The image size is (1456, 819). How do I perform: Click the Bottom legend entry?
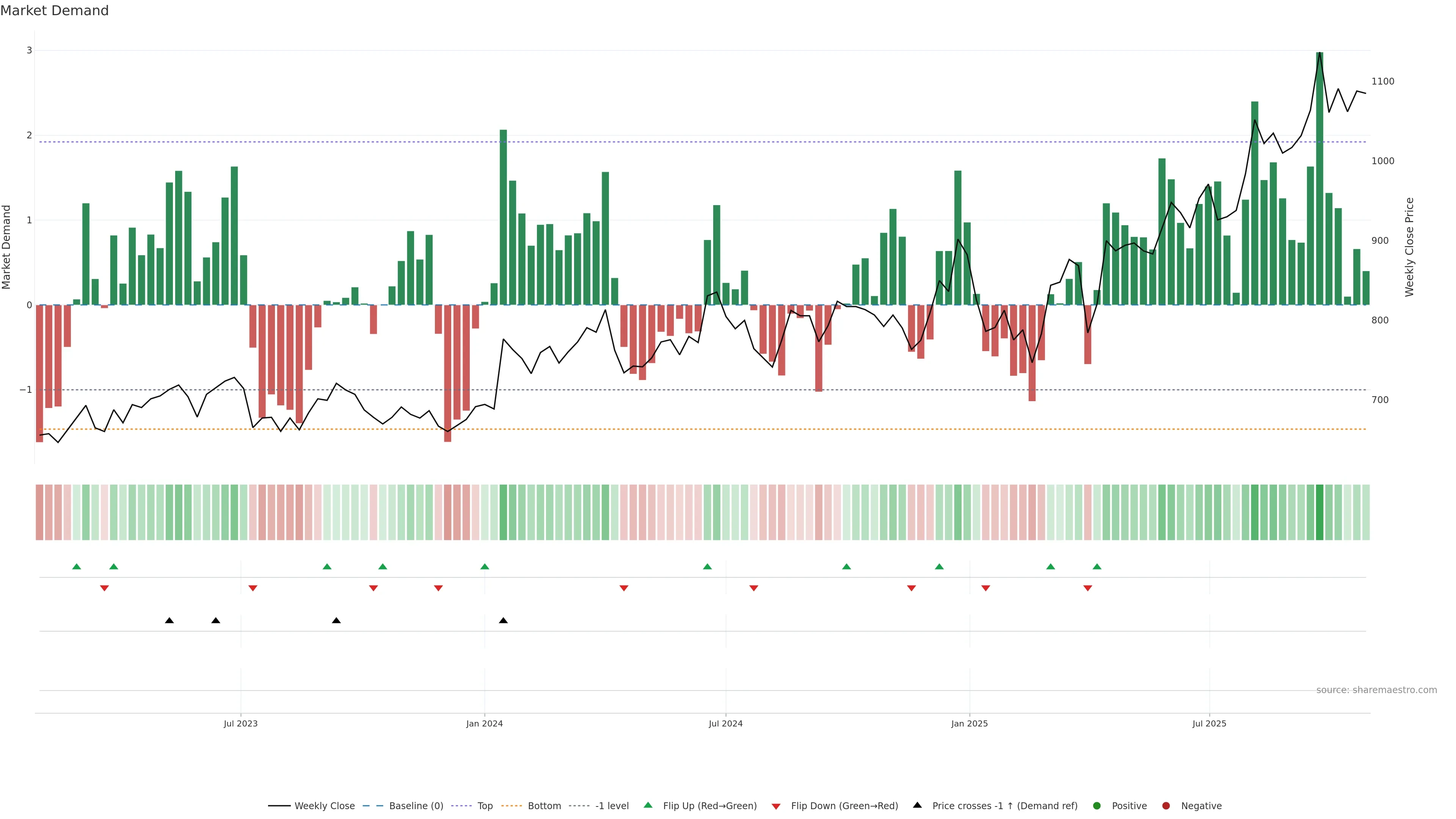coord(544,805)
